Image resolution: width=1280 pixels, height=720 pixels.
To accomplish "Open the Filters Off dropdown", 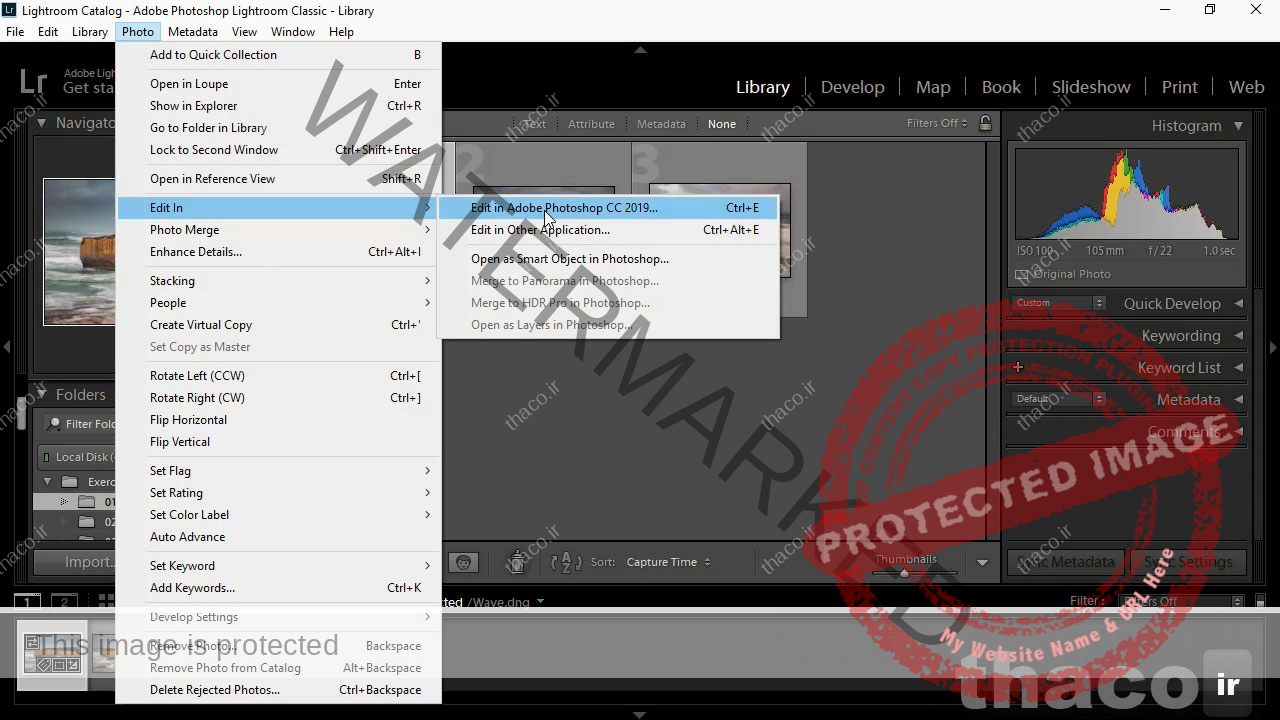I will [x=937, y=123].
